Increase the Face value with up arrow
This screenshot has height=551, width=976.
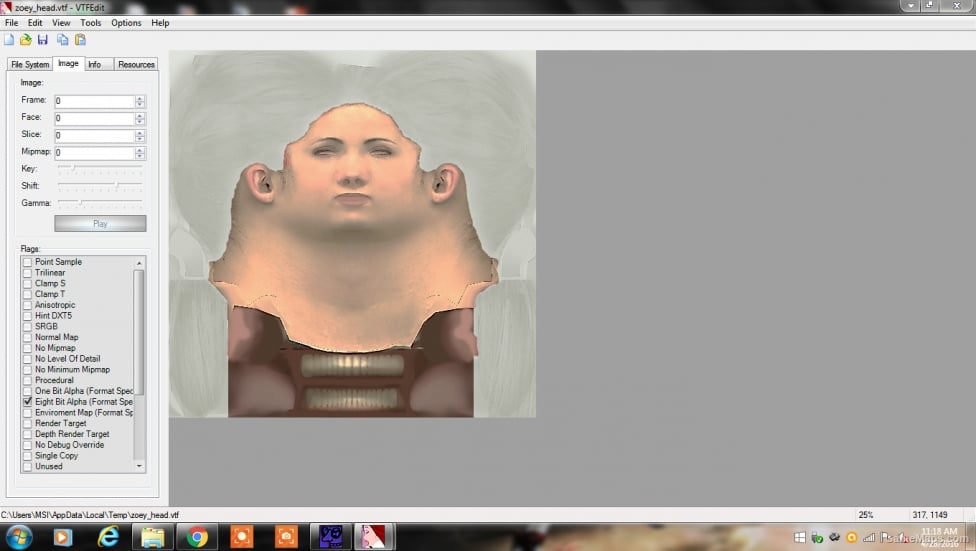(x=140, y=116)
